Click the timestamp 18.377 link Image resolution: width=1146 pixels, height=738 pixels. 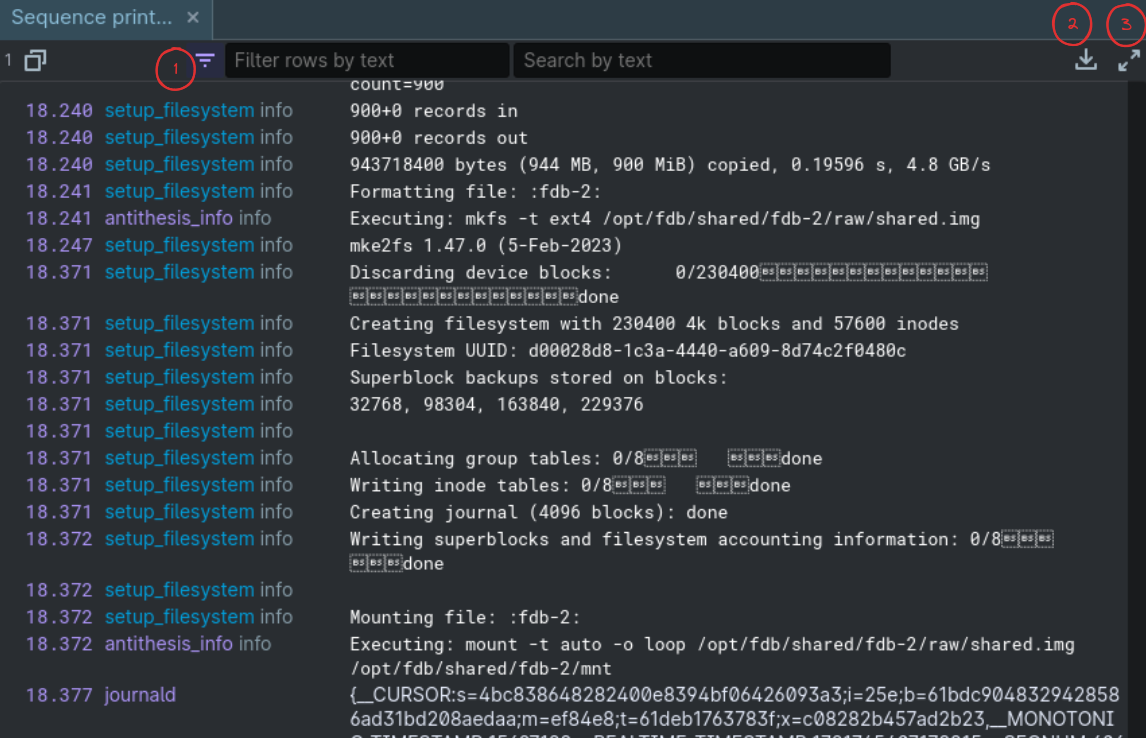[x=59, y=694]
